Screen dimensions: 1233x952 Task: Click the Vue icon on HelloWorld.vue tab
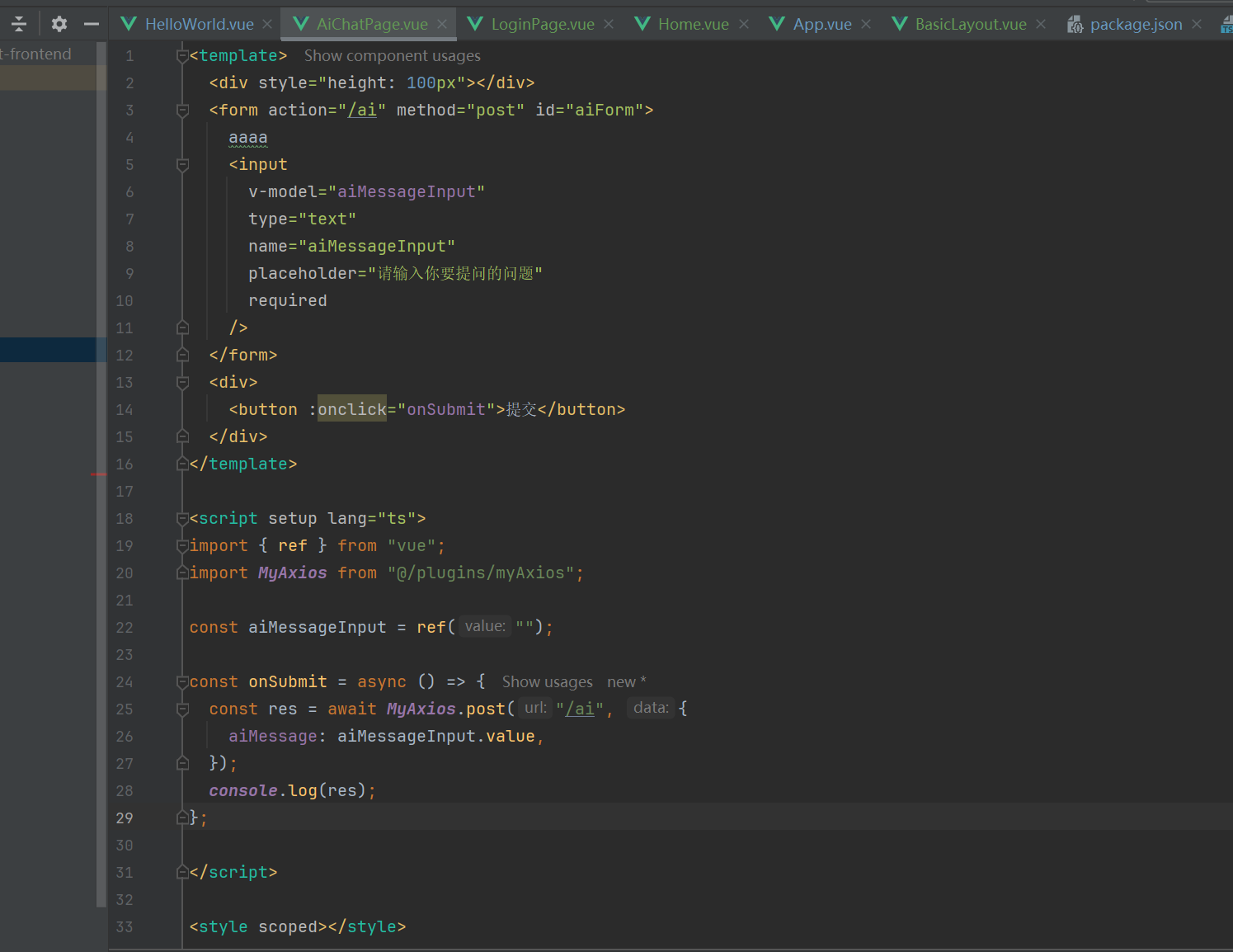[129, 24]
